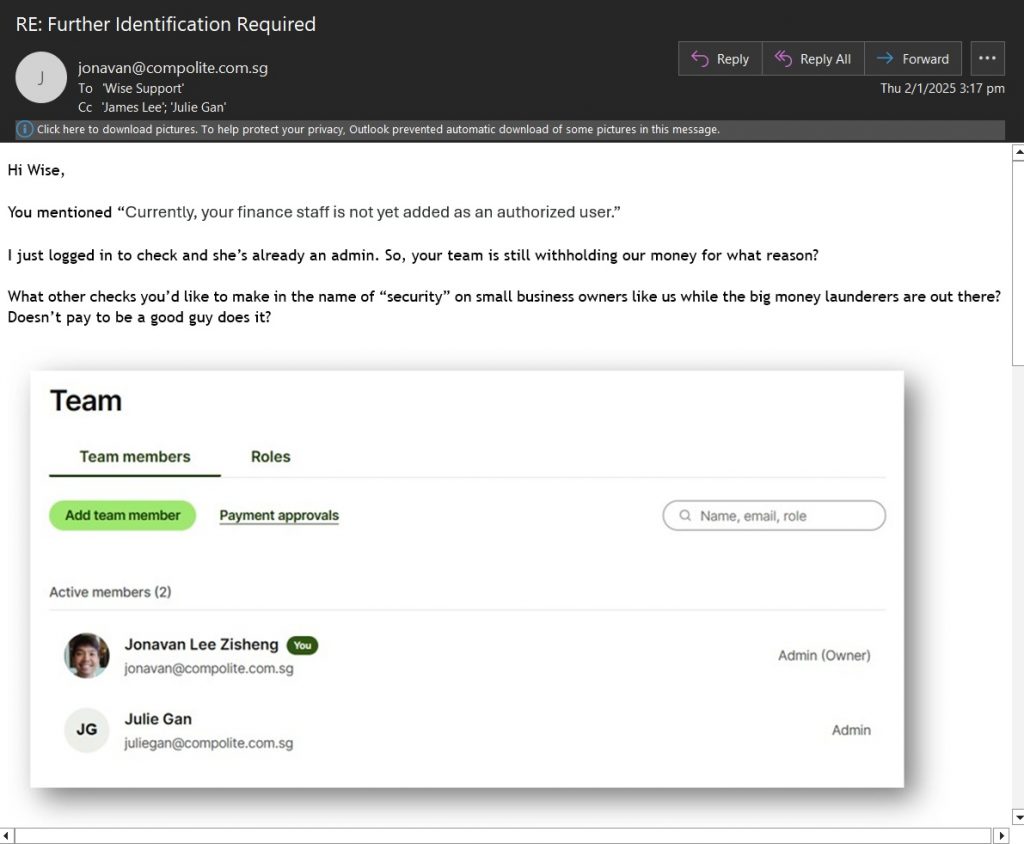
Task: Select sender address jonavan@compolite.com.sg in header
Action: pyautogui.click(x=172, y=68)
